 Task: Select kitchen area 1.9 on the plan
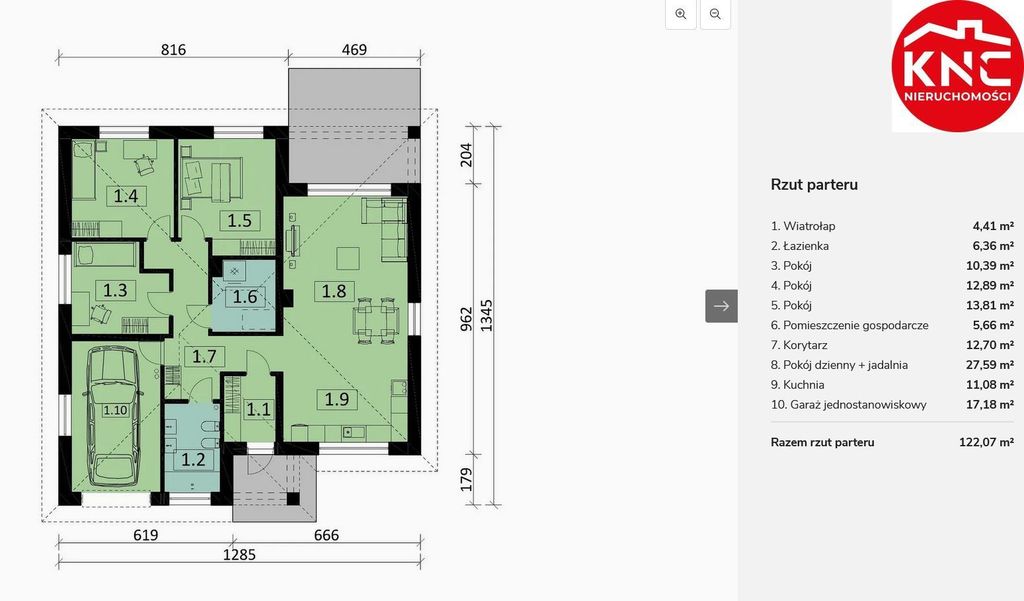(336, 400)
